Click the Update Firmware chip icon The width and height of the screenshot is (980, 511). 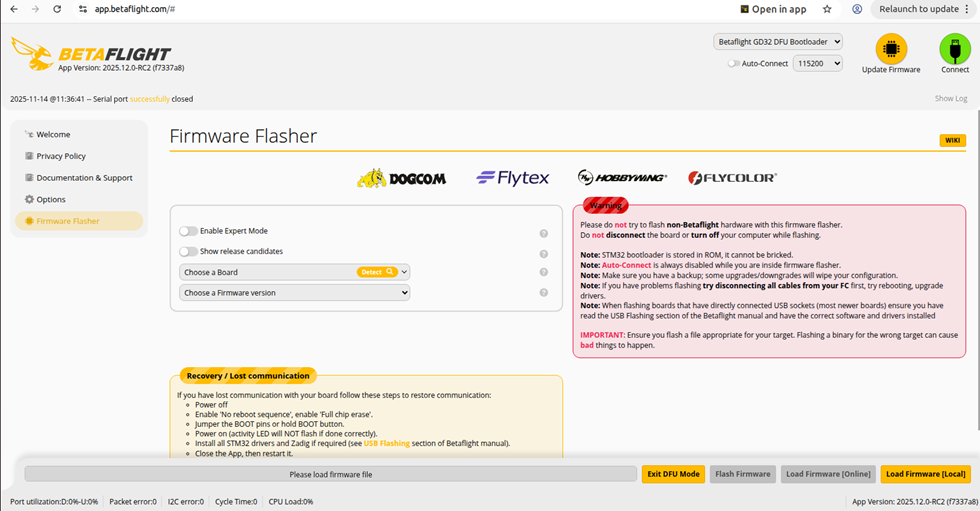point(891,49)
